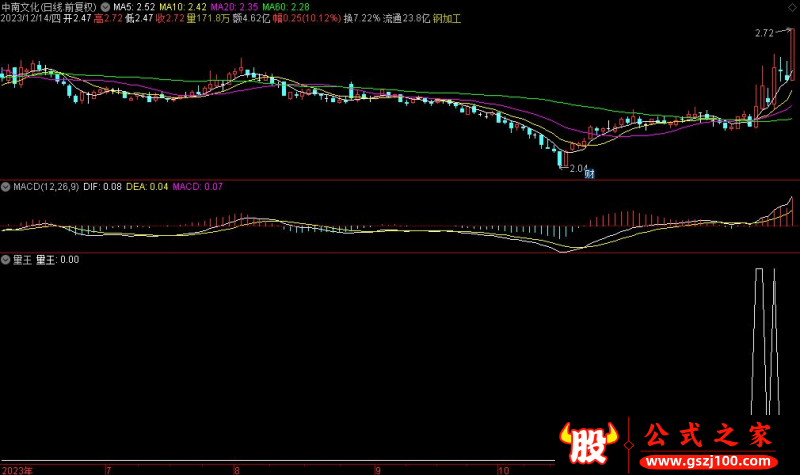The width and height of the screenshot is (800, 475).
Task: Select the MA5: 2.52 label
Action: coord(134,7)
